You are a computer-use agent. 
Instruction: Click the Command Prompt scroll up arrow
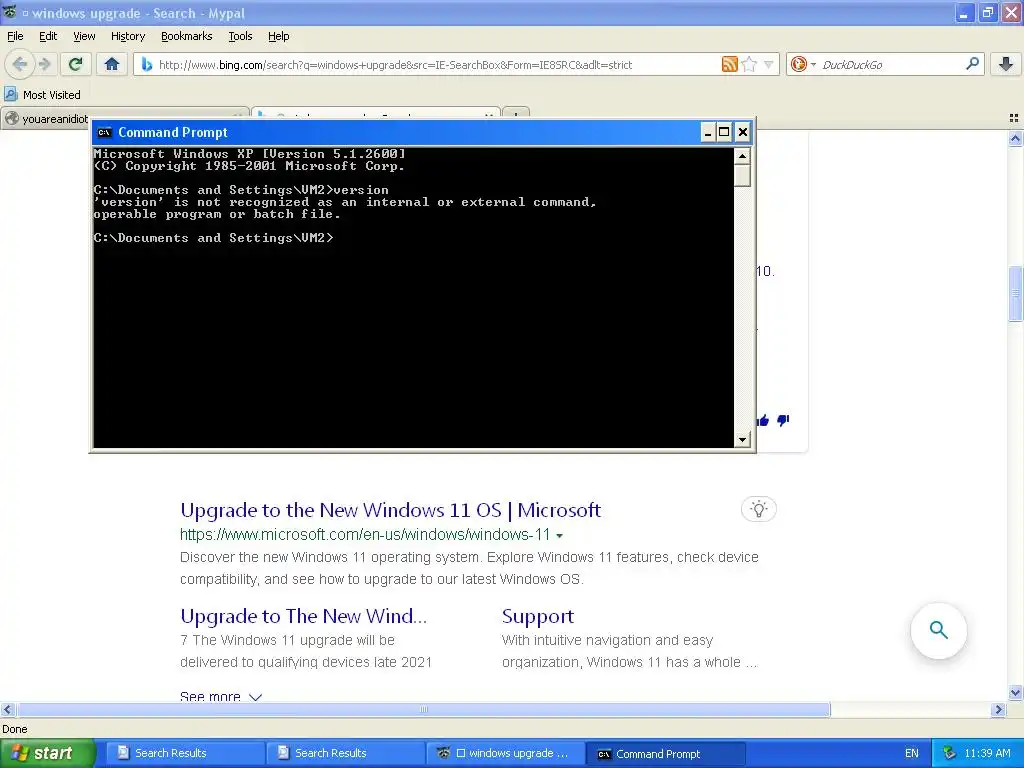pyautogui.click(x=742, y=156)
